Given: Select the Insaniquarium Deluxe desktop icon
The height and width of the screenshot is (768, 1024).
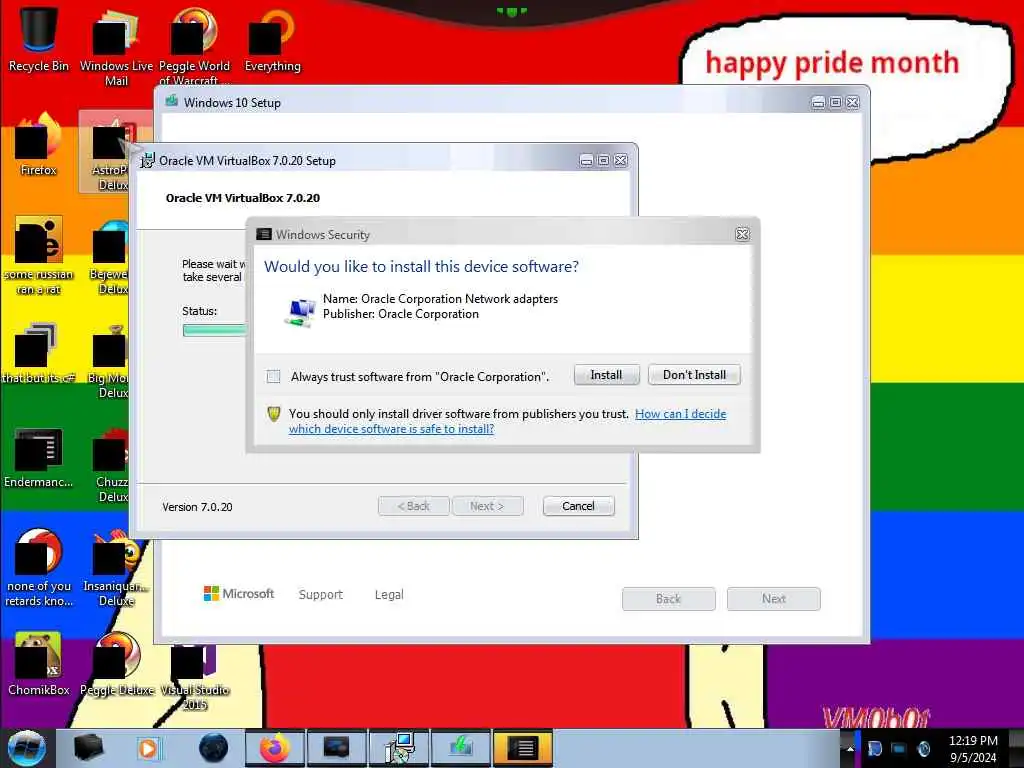Looking at the screenshot, I should pos(116,567).
